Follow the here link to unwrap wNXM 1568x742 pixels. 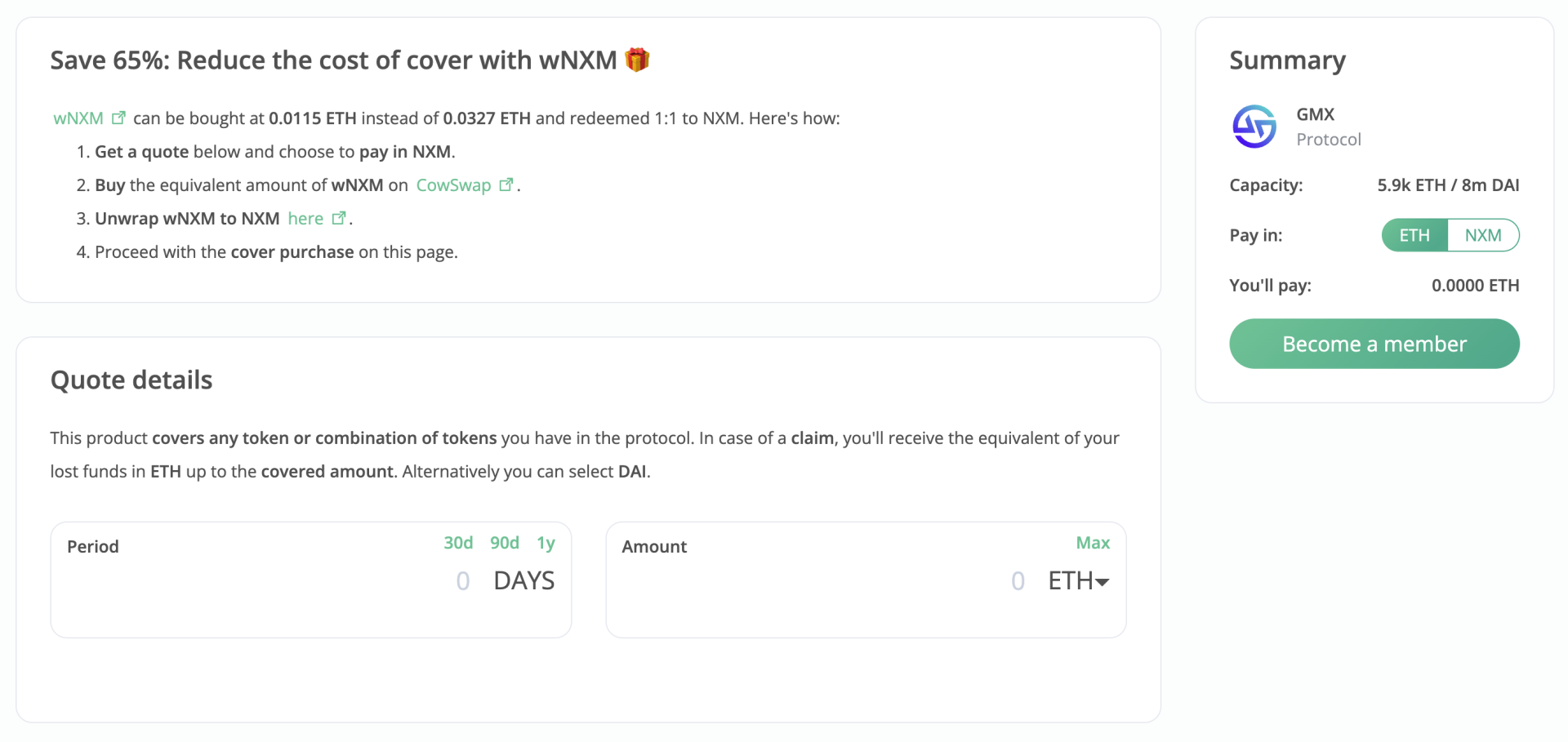305,219
